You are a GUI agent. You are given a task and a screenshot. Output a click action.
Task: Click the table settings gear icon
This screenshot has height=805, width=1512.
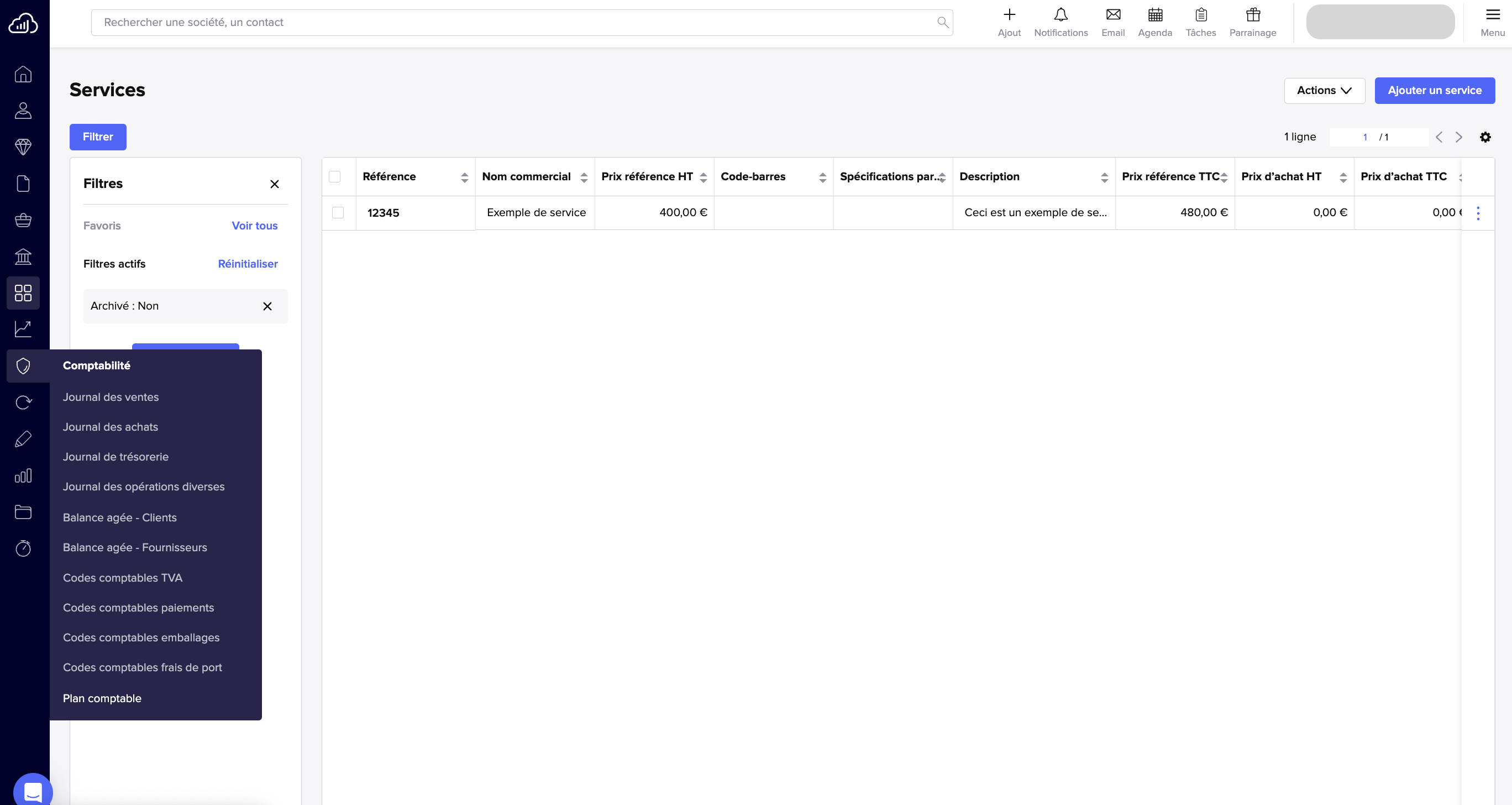point(1485,137)
